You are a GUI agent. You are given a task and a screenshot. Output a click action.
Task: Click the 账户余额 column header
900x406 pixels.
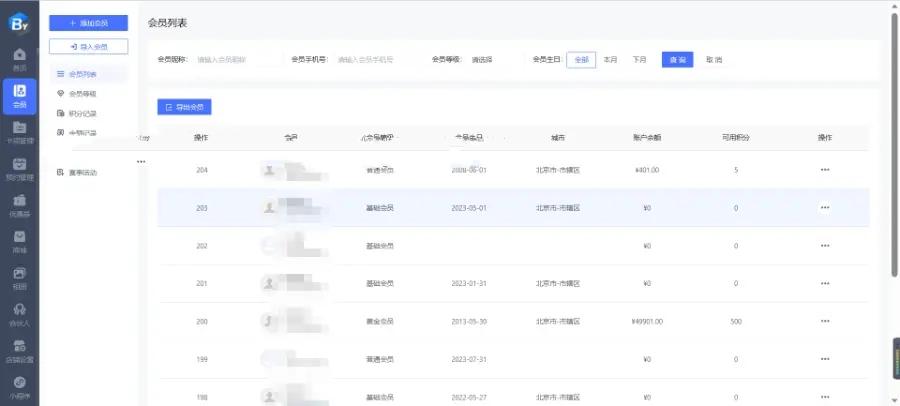tap(647, 138)
